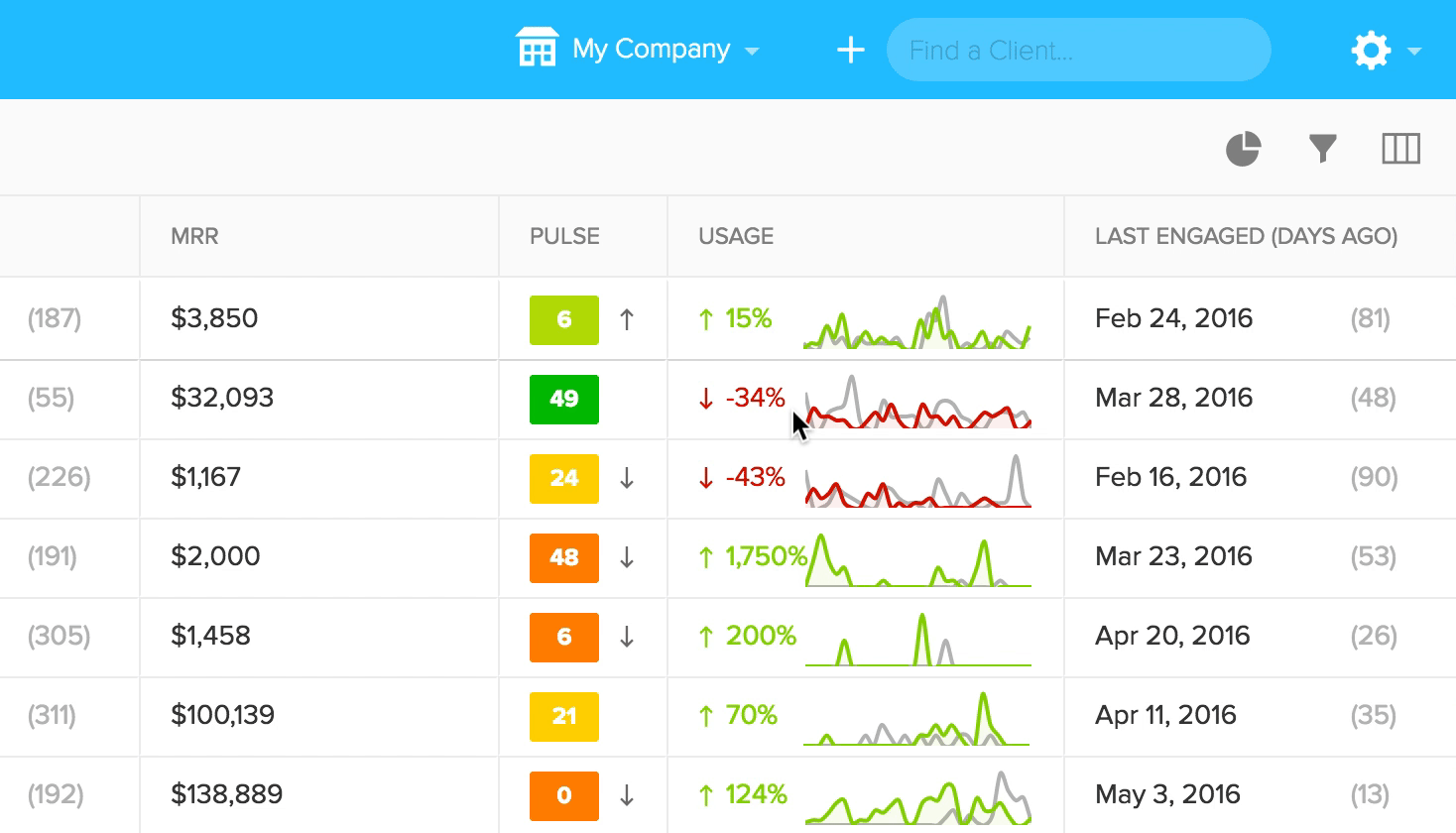Click the Find a Client search field
The image size is (1456, 833).
click(x=1078, y=50)
